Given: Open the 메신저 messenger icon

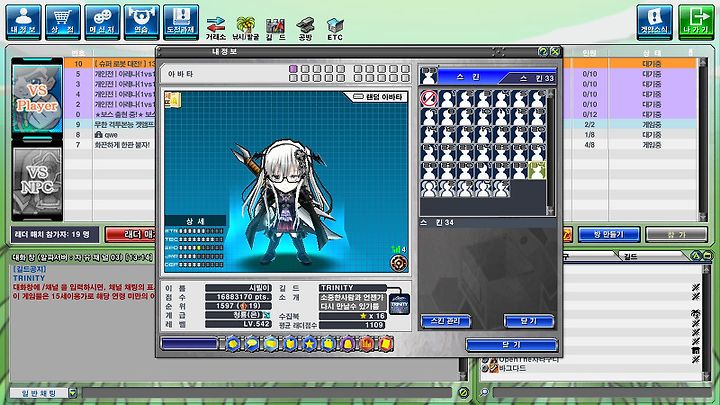Looking at the screenshot, I should [x=102, y=22].
